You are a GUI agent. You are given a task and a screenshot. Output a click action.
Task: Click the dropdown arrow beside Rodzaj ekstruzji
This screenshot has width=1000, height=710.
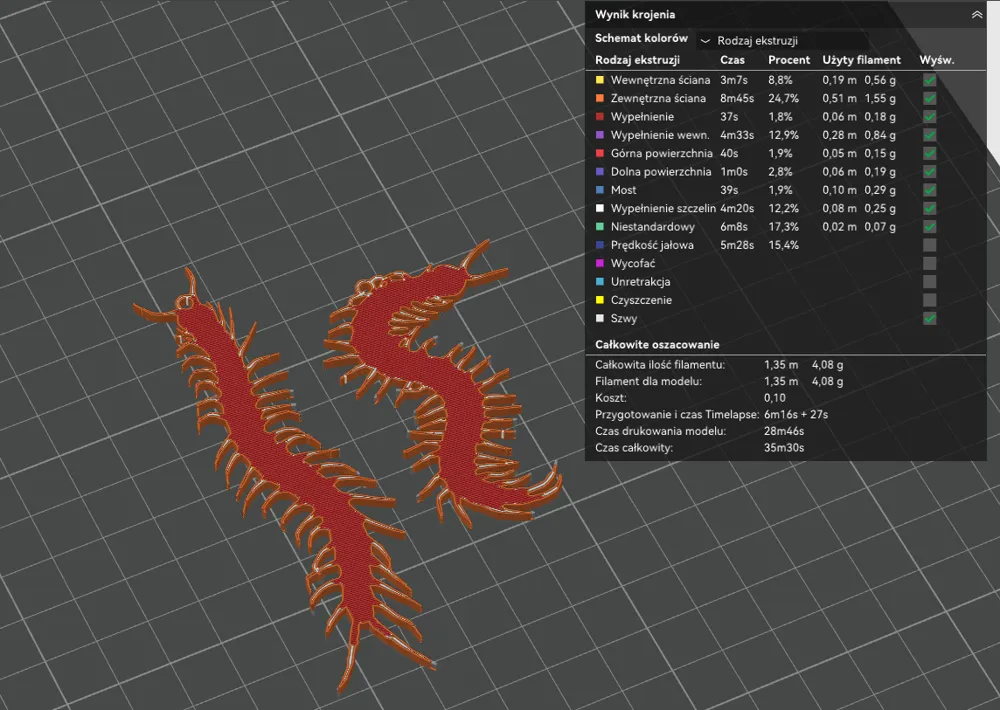tap(705, 41)
